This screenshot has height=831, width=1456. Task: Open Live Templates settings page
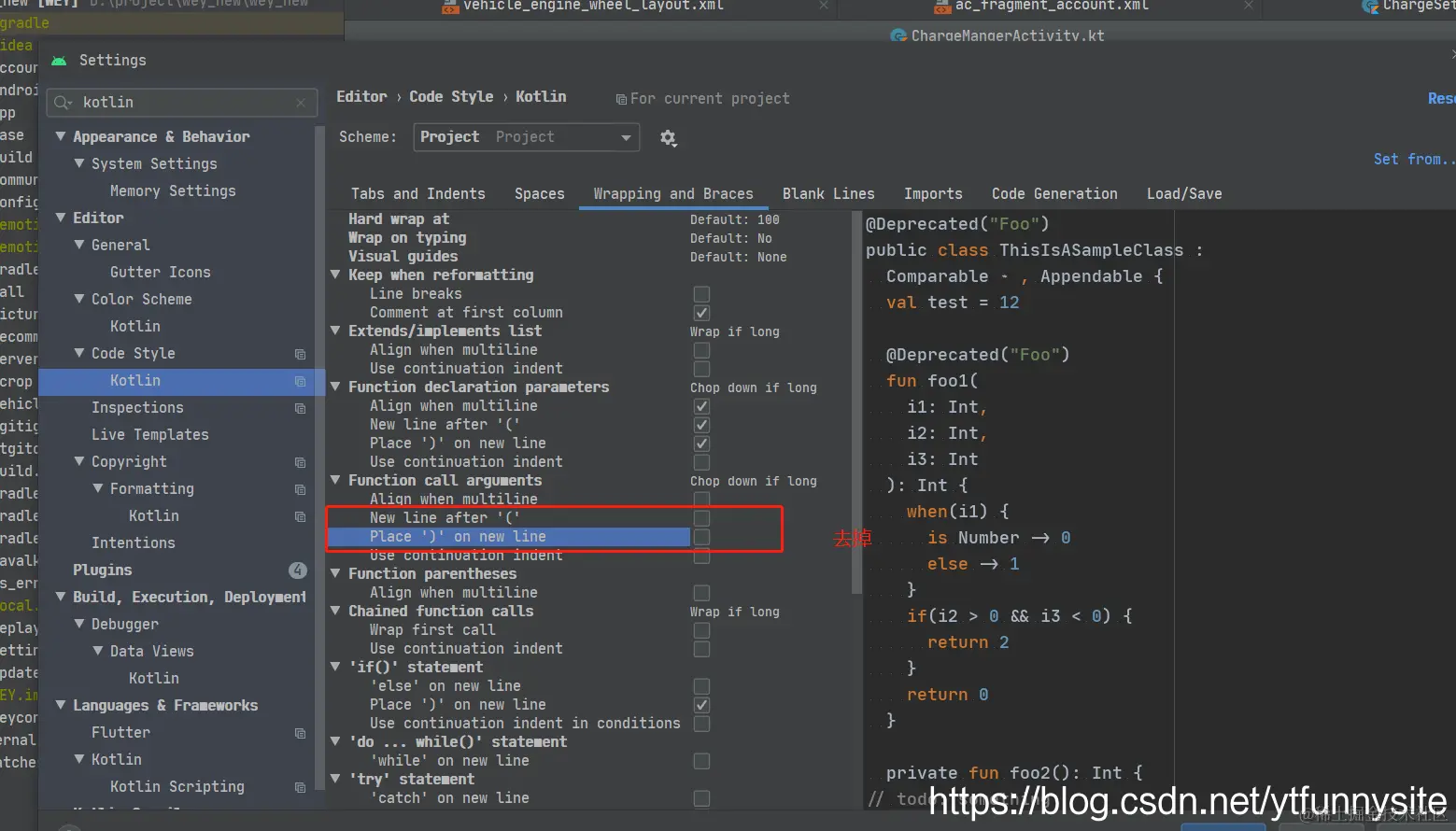coord(149,435)
